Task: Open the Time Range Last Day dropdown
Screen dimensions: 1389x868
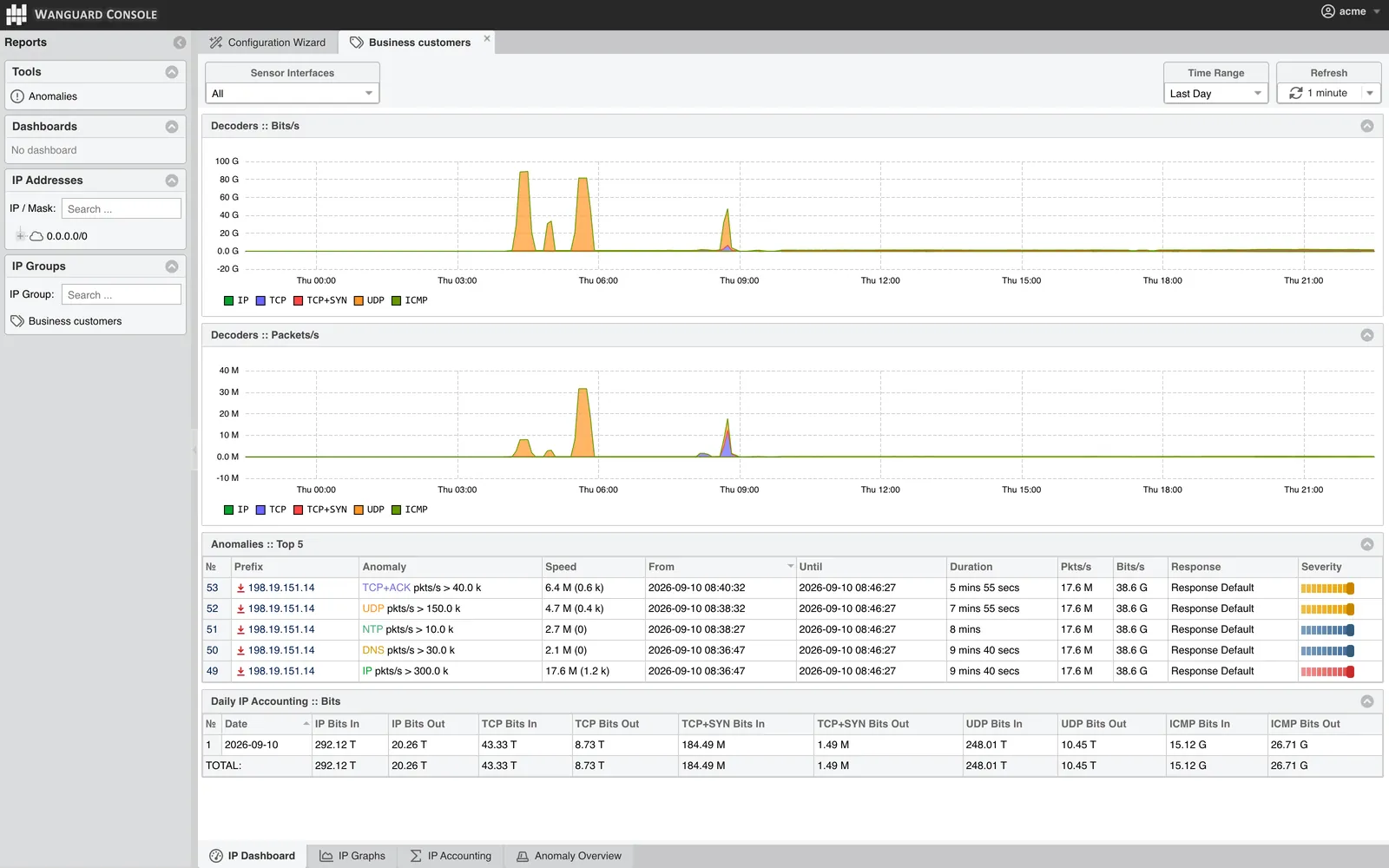Action: pos(1215,94)
